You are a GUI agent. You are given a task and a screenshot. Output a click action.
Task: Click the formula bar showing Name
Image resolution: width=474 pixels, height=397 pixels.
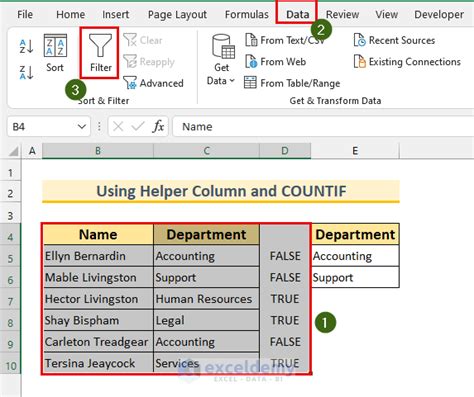click(323, 127)
